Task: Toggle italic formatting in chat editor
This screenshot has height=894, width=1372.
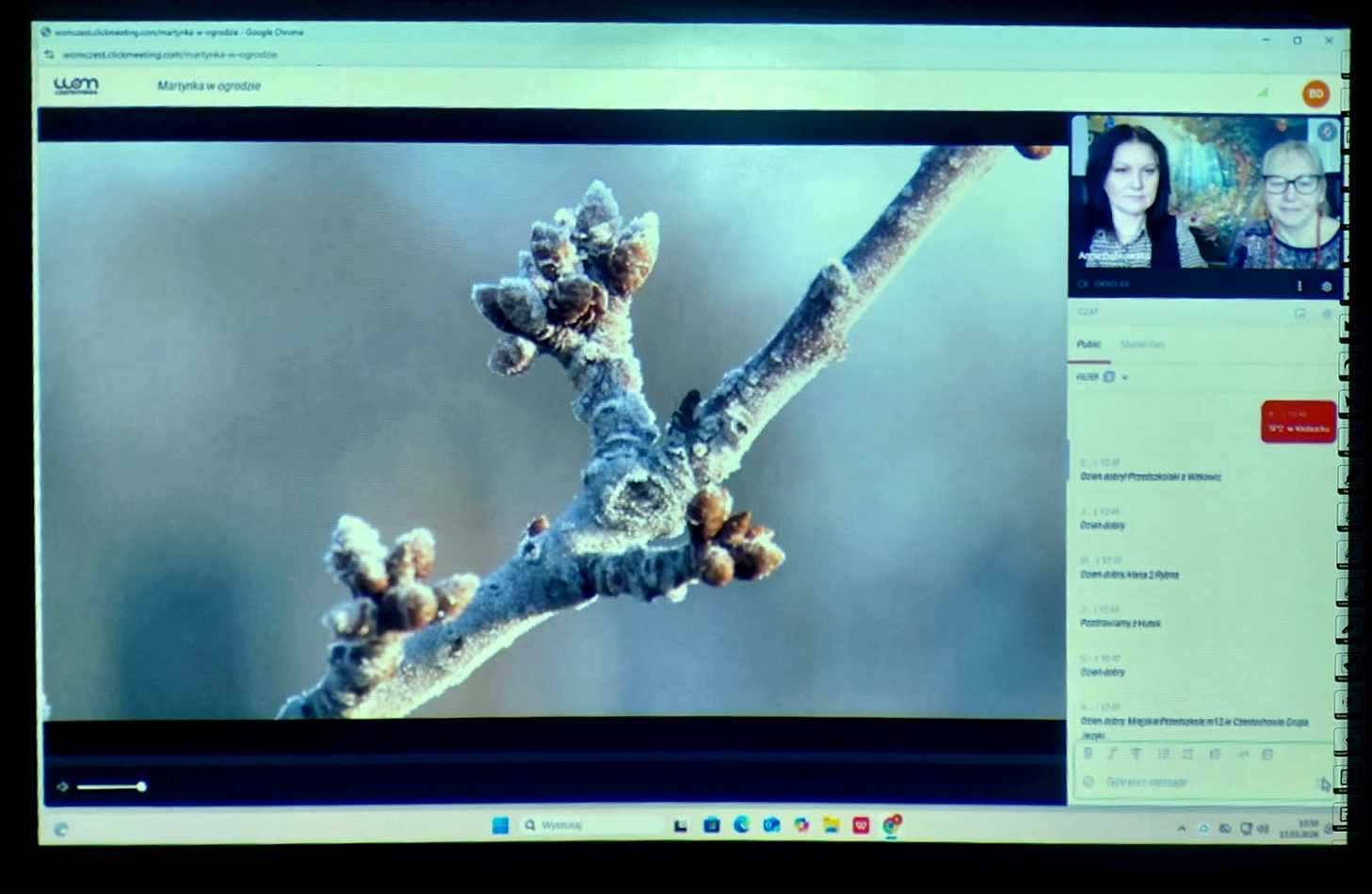Action: click(1112, 754)
